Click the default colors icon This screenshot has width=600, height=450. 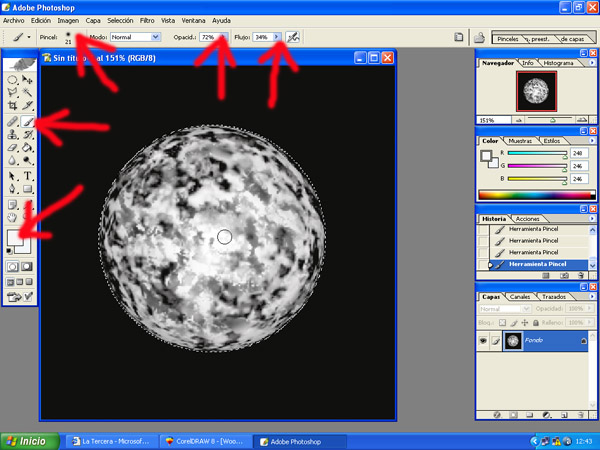point(9,251)
